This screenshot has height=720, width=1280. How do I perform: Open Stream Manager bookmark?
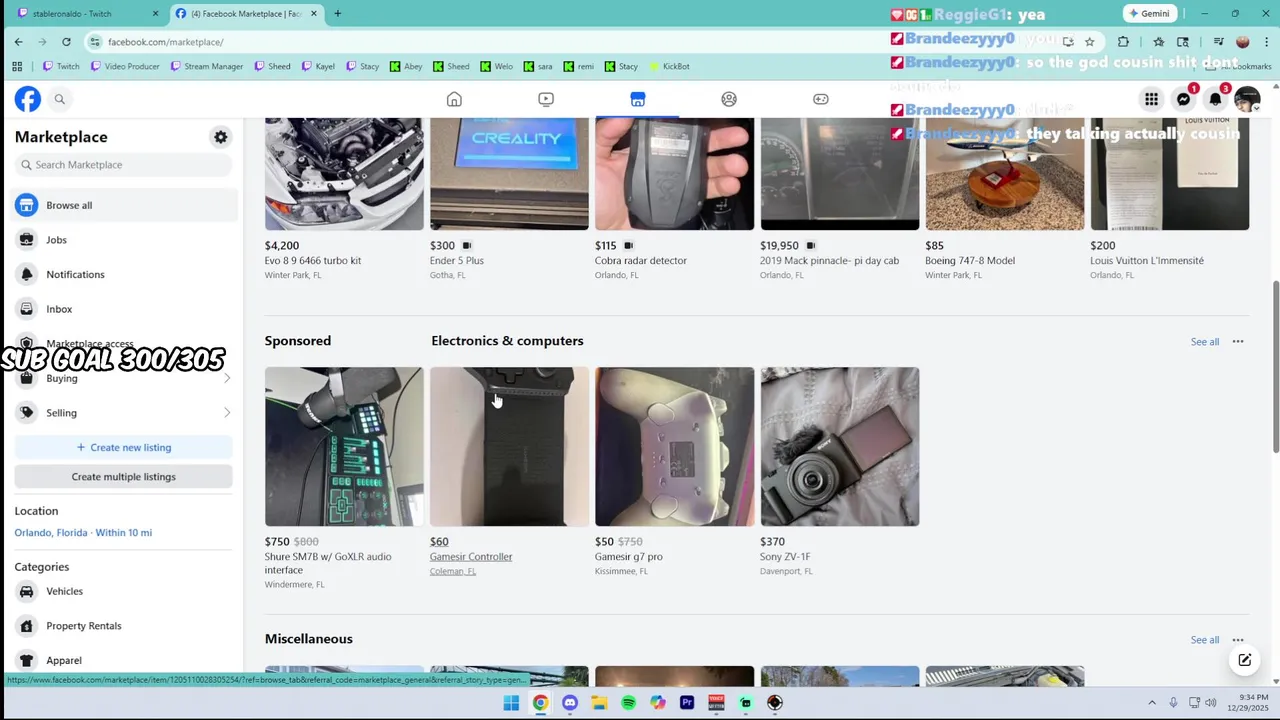click(x=207, y=66)
